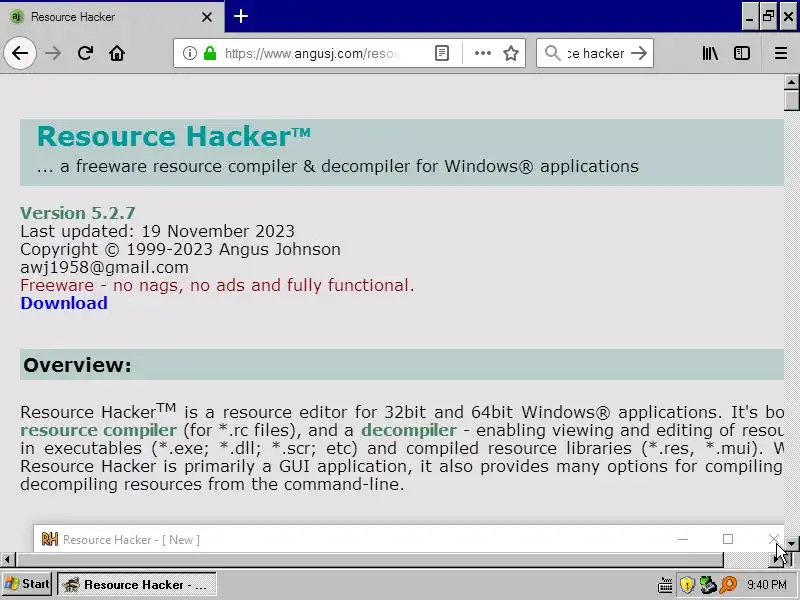
Task: Click the vertical scrollbar down arrow
Action: pyautogui.click(x=791, y=544)
